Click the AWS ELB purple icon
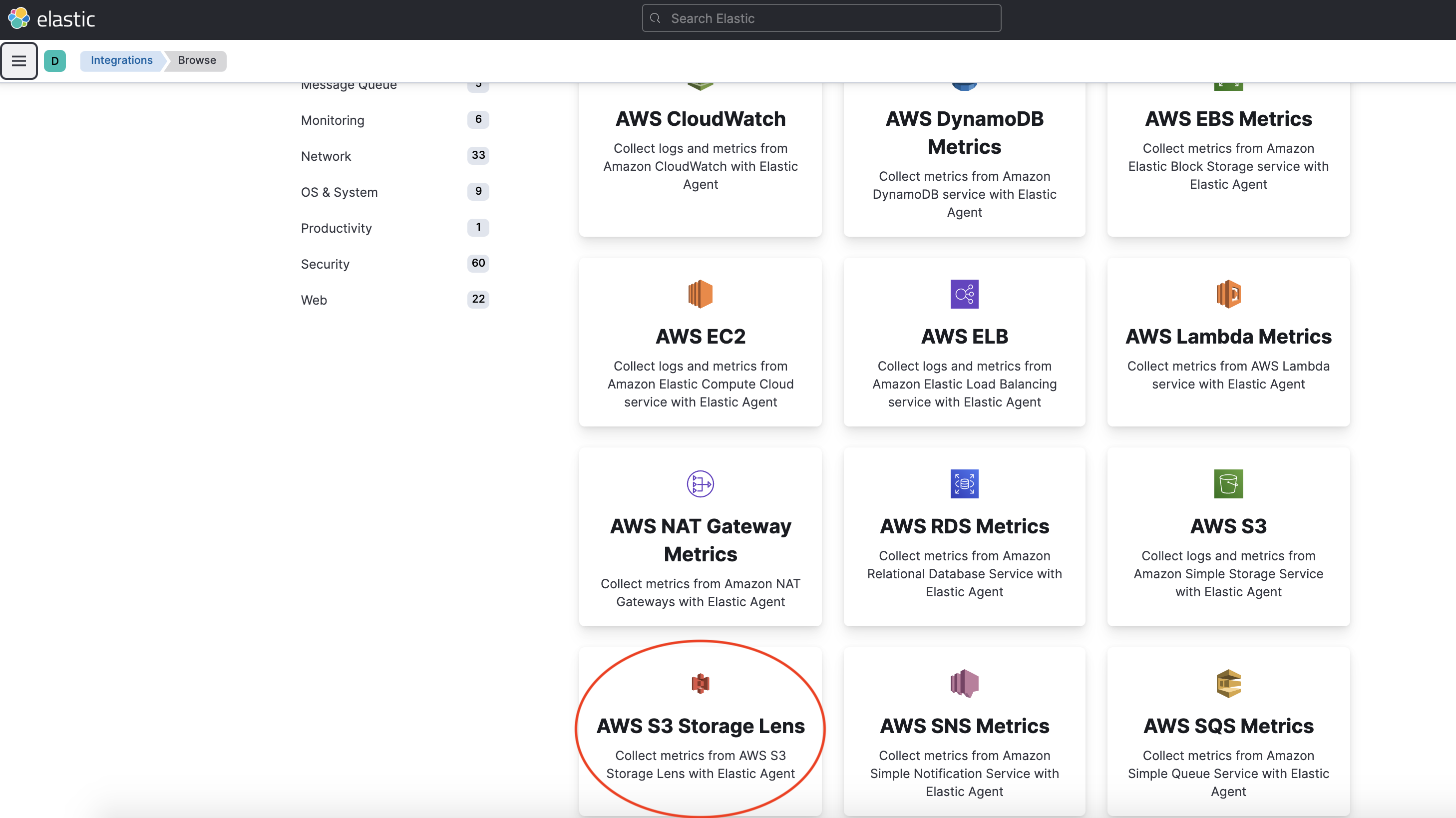The image size is (1456, 818). click(x=964, y=294)
